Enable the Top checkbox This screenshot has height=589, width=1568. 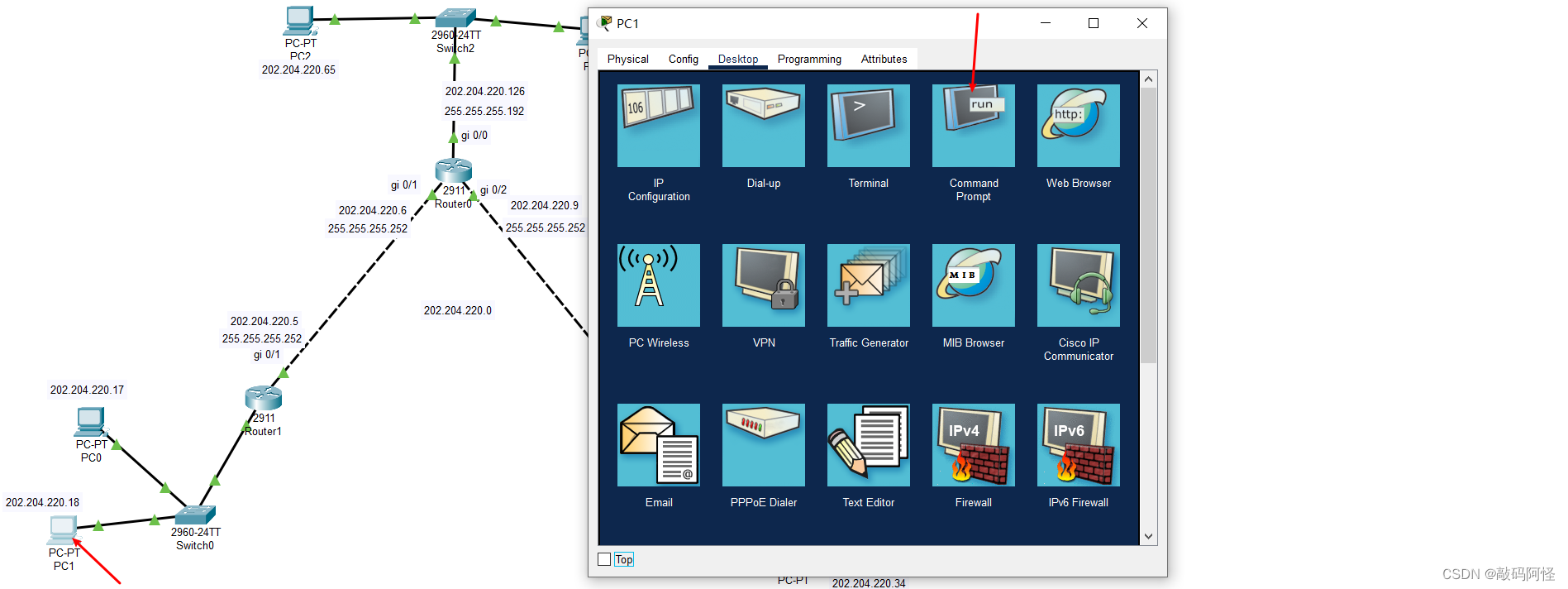click(604, 559)
